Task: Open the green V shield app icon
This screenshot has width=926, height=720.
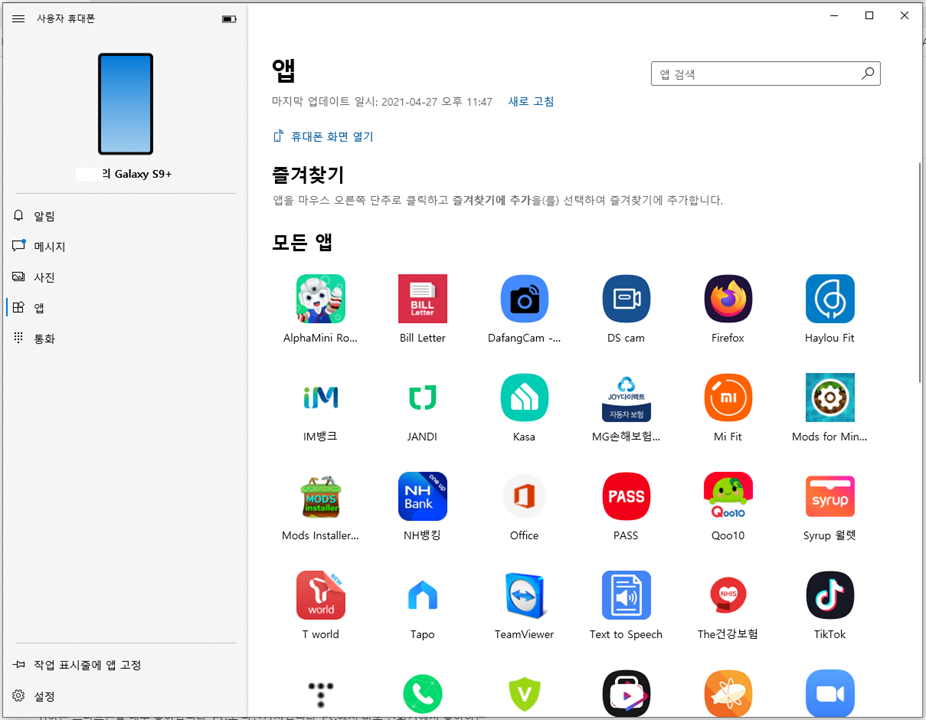Action: 524,693
